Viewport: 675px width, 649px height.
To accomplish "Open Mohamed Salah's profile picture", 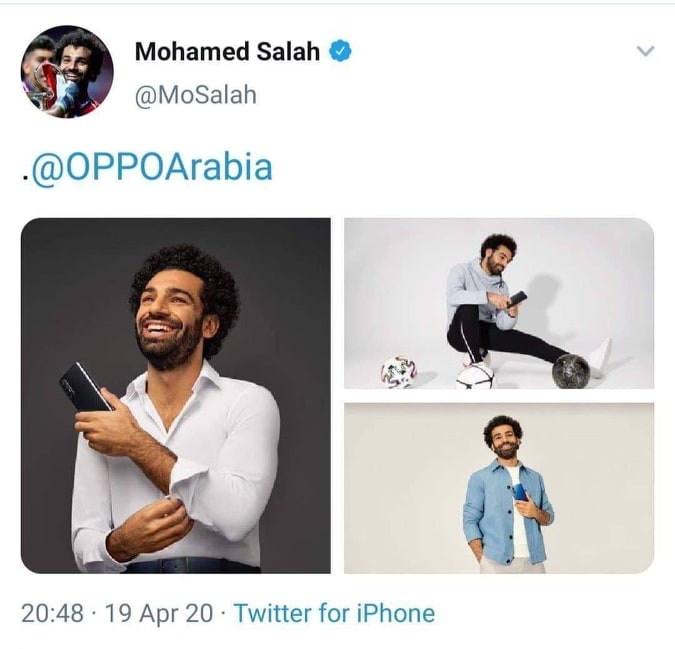I will tap(67, 72).
